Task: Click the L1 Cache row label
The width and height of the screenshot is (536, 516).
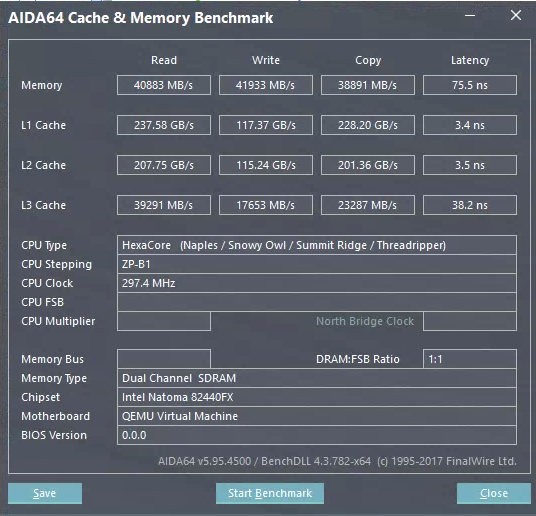Action: click(43, 125)
